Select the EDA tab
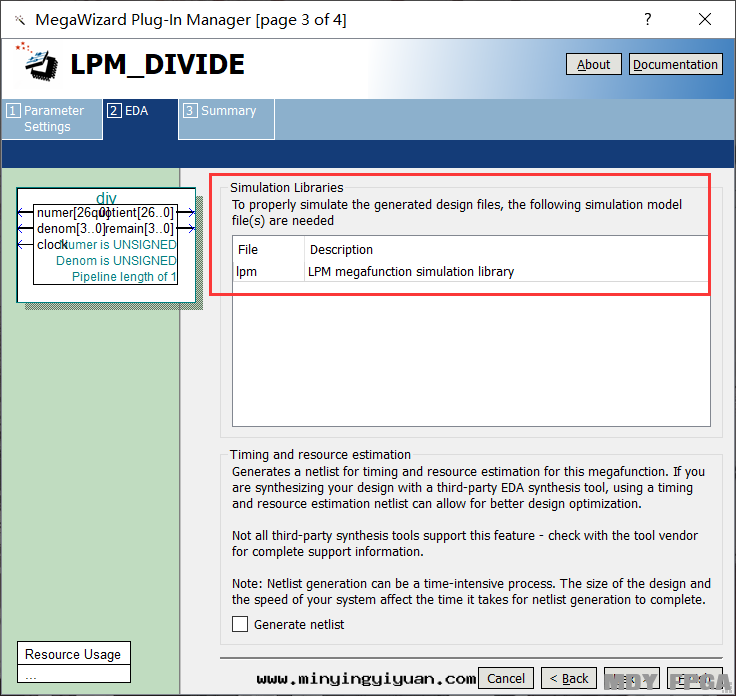This screenshot has height=696, width=736. [140, 111]
